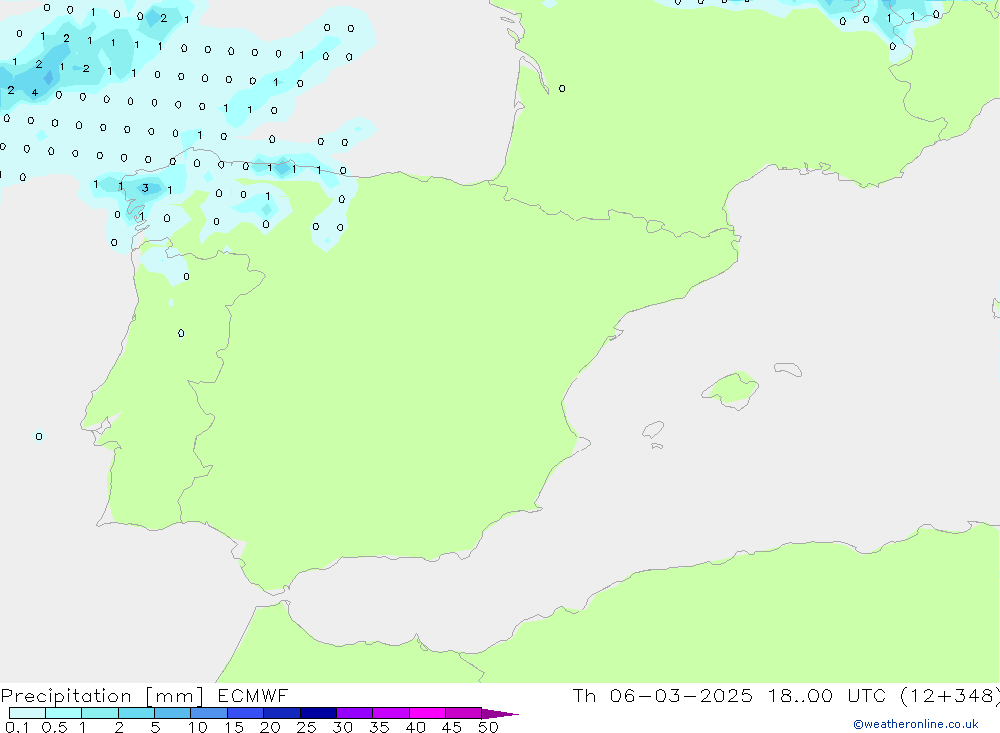Click the '25' legend scale label
Viewport: 1000px width, 733px height.
[x=306, y=727]
